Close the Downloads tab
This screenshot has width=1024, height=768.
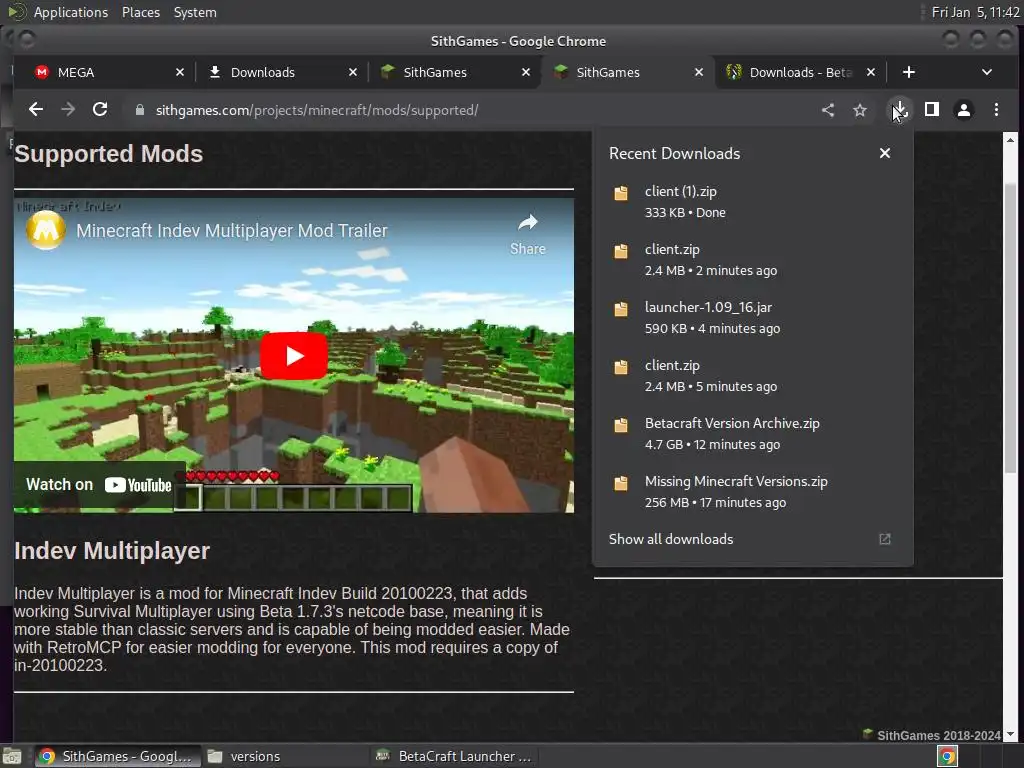(353, 72)
